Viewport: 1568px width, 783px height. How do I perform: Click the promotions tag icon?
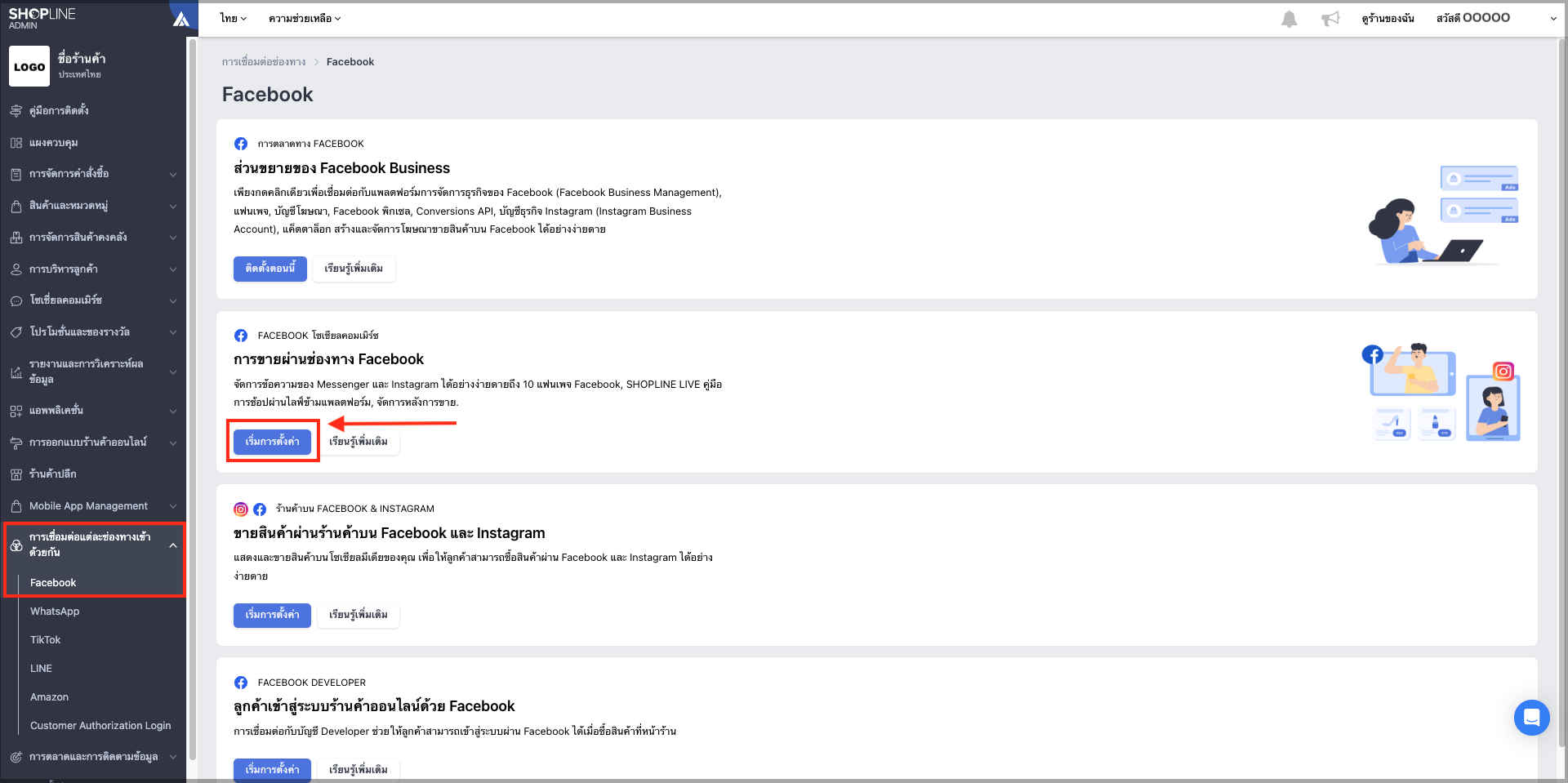(16, 332)
